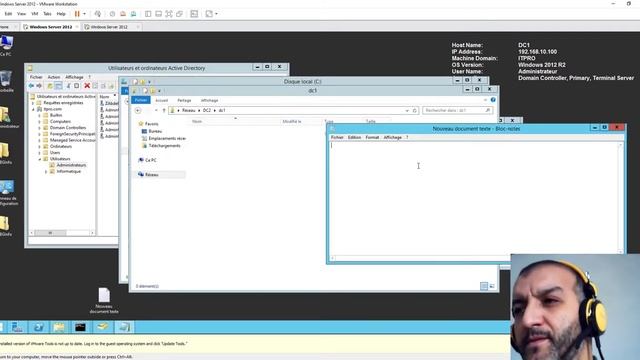The image size is (640, 360).
Task: Open Fichier menu in Active Directory window
Action: click(36, 77)
